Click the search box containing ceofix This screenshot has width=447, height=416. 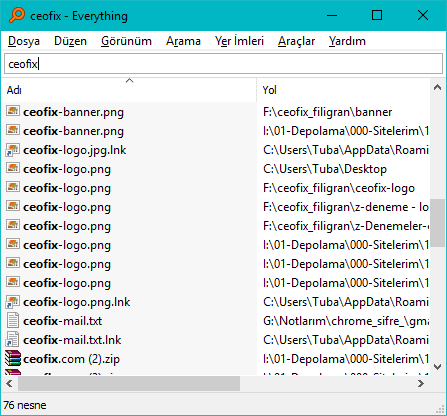(223, 63)
